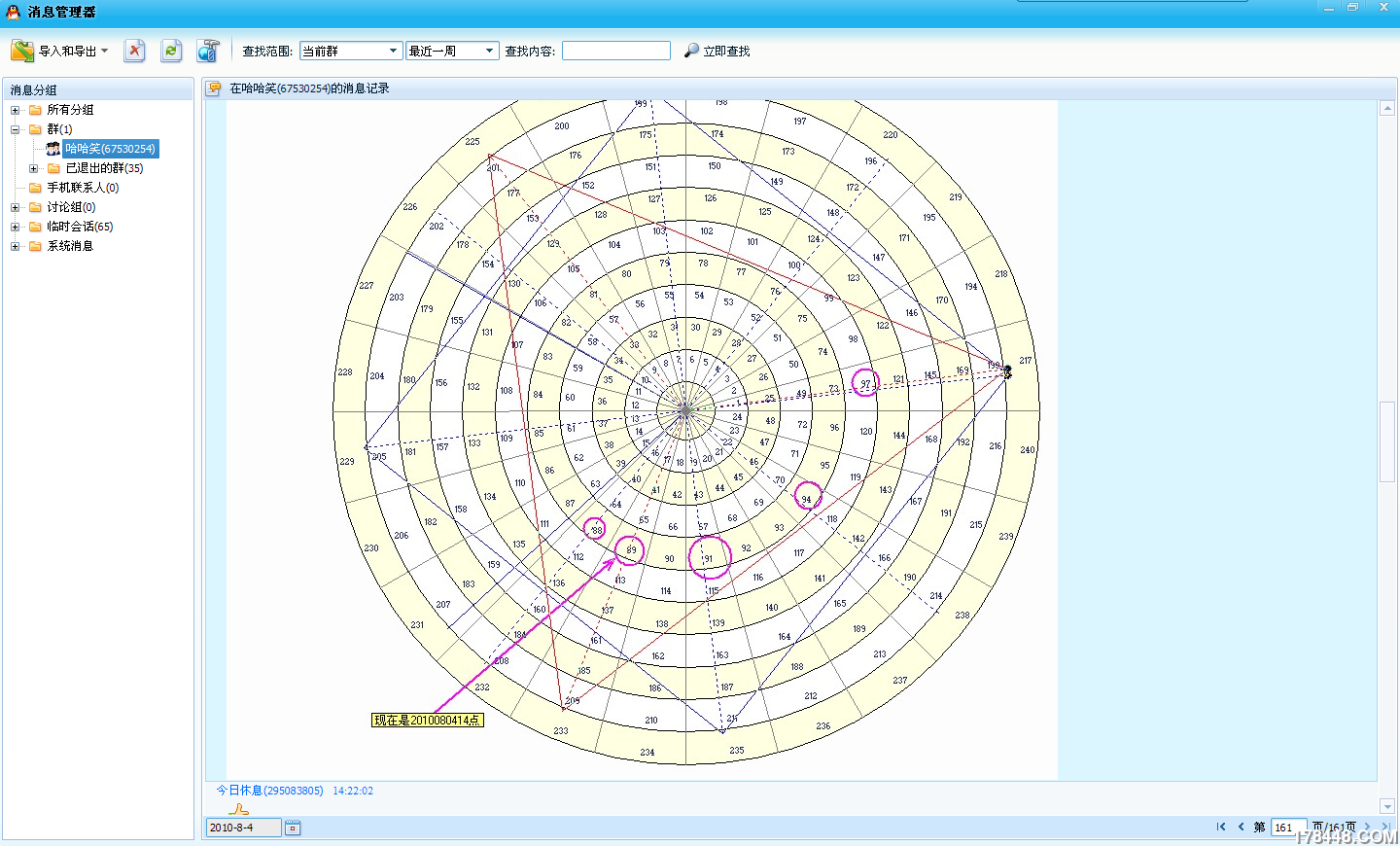1400x846 pixels.
Task: Open the 导入和导出 import/export menu
Action: 59,51
